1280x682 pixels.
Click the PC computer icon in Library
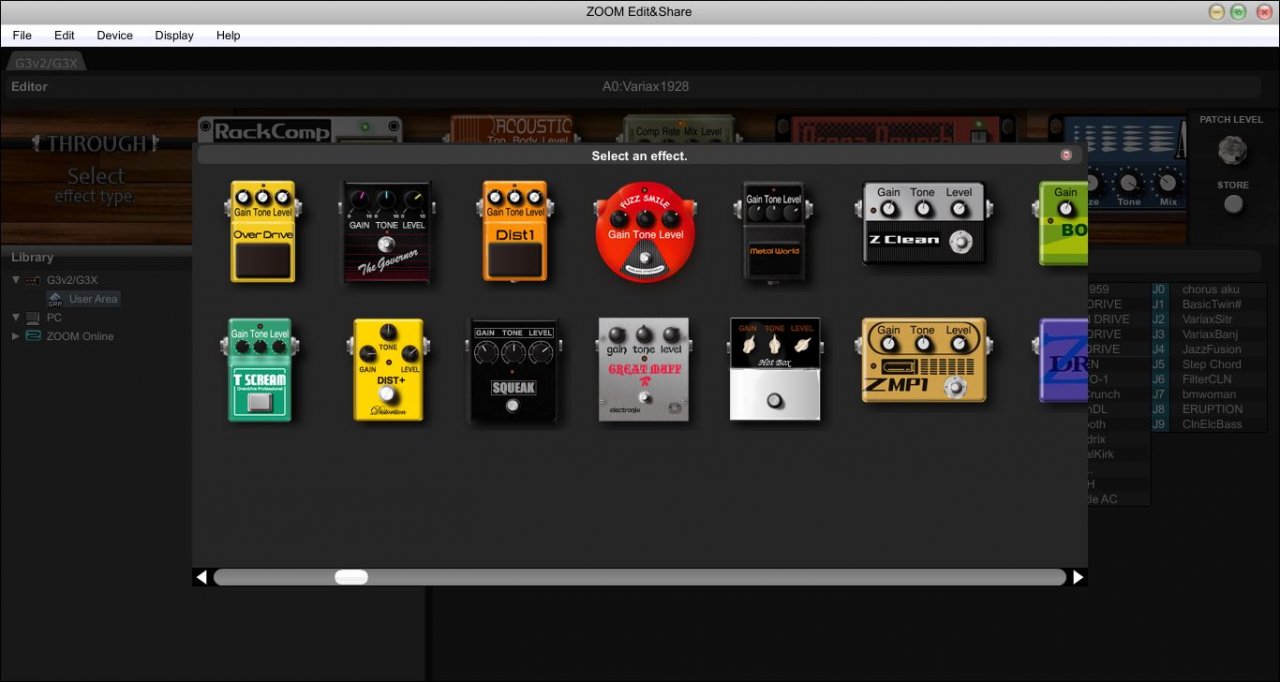click(x=33, y=317)
